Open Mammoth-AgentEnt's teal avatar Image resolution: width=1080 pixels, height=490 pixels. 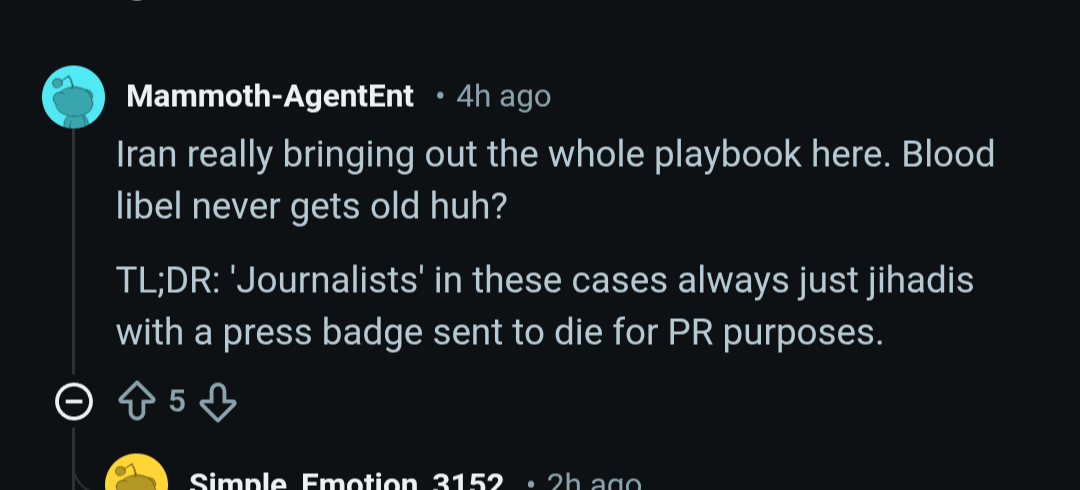74,97
